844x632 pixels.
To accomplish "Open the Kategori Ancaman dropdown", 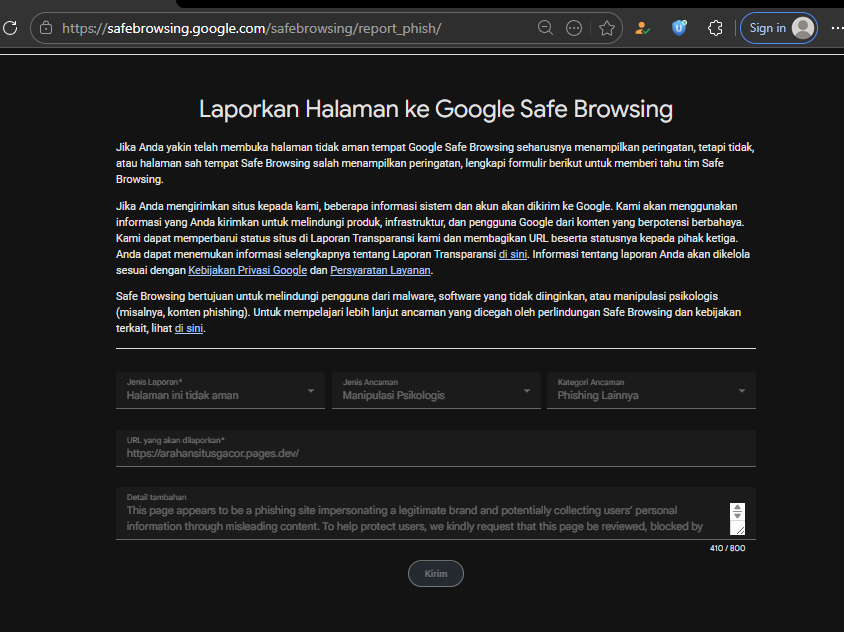I will tap(651, 390).
